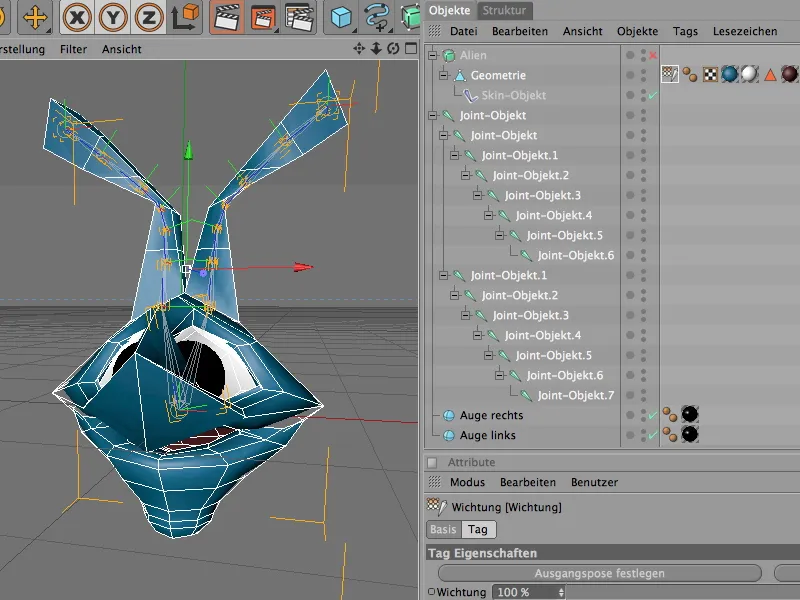The width and height of the screenshot is (800, 600).
Task: Select the weight tag on Geometrie
Action: [670, 74]
